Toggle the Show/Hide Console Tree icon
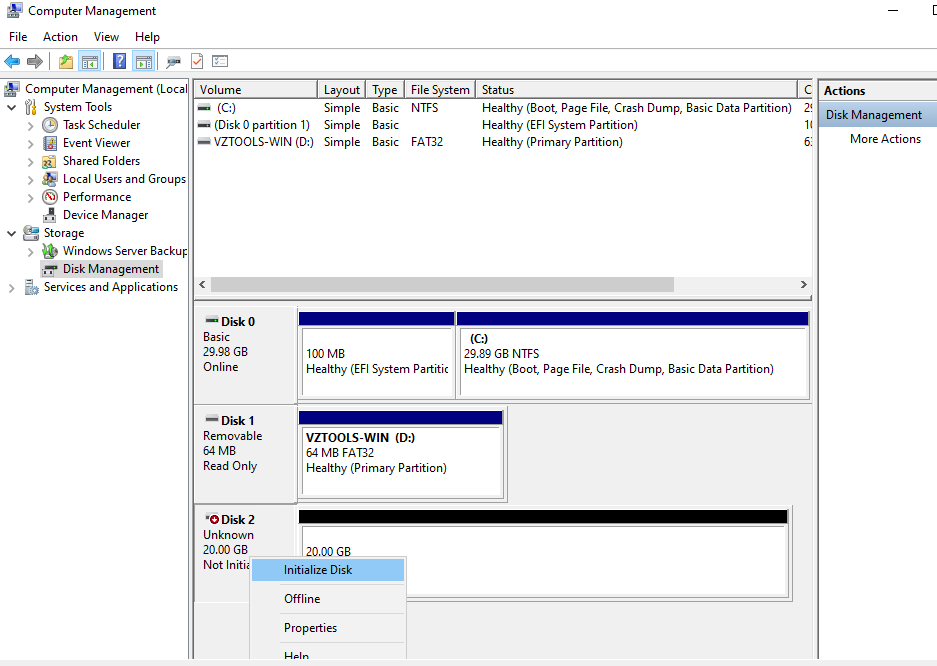937x666 pixels. (90, 61)
